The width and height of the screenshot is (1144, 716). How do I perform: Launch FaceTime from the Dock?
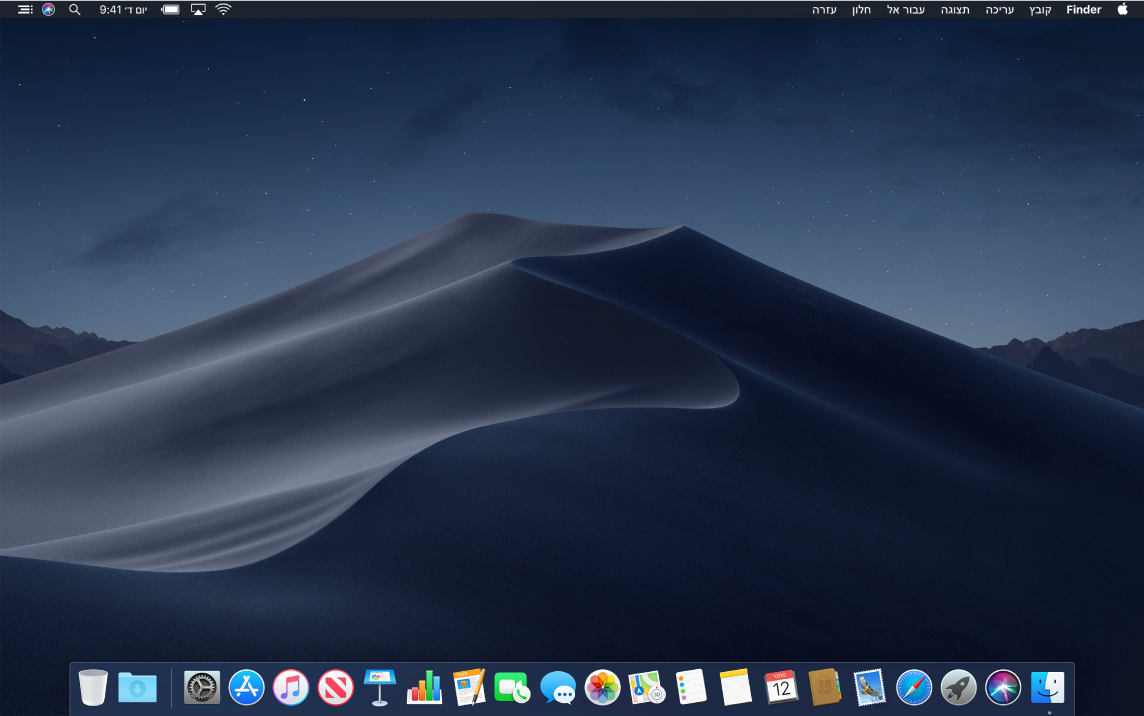(512, 687)
